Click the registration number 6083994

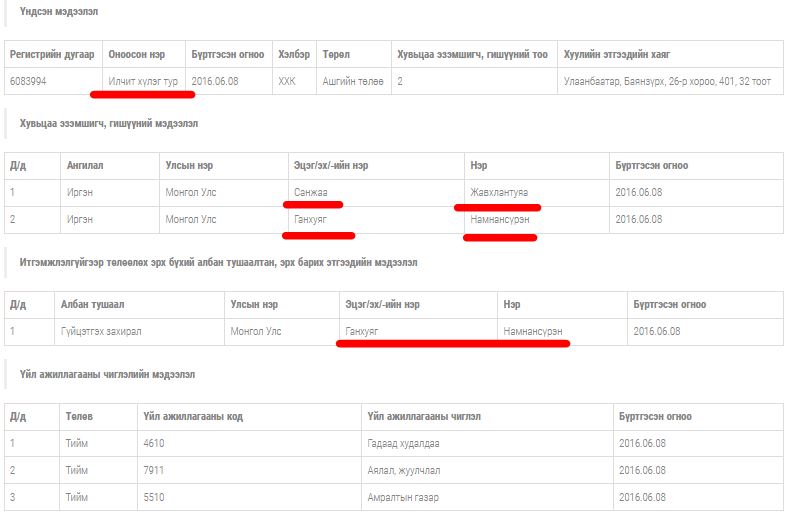tap(31, 81)
